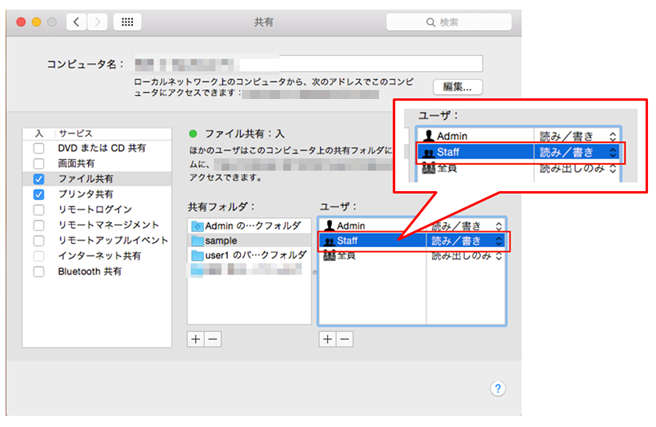Viewport: 656px width, 427px height.
Task: Add a user with plus button
Action: click(x=327, y=339)
